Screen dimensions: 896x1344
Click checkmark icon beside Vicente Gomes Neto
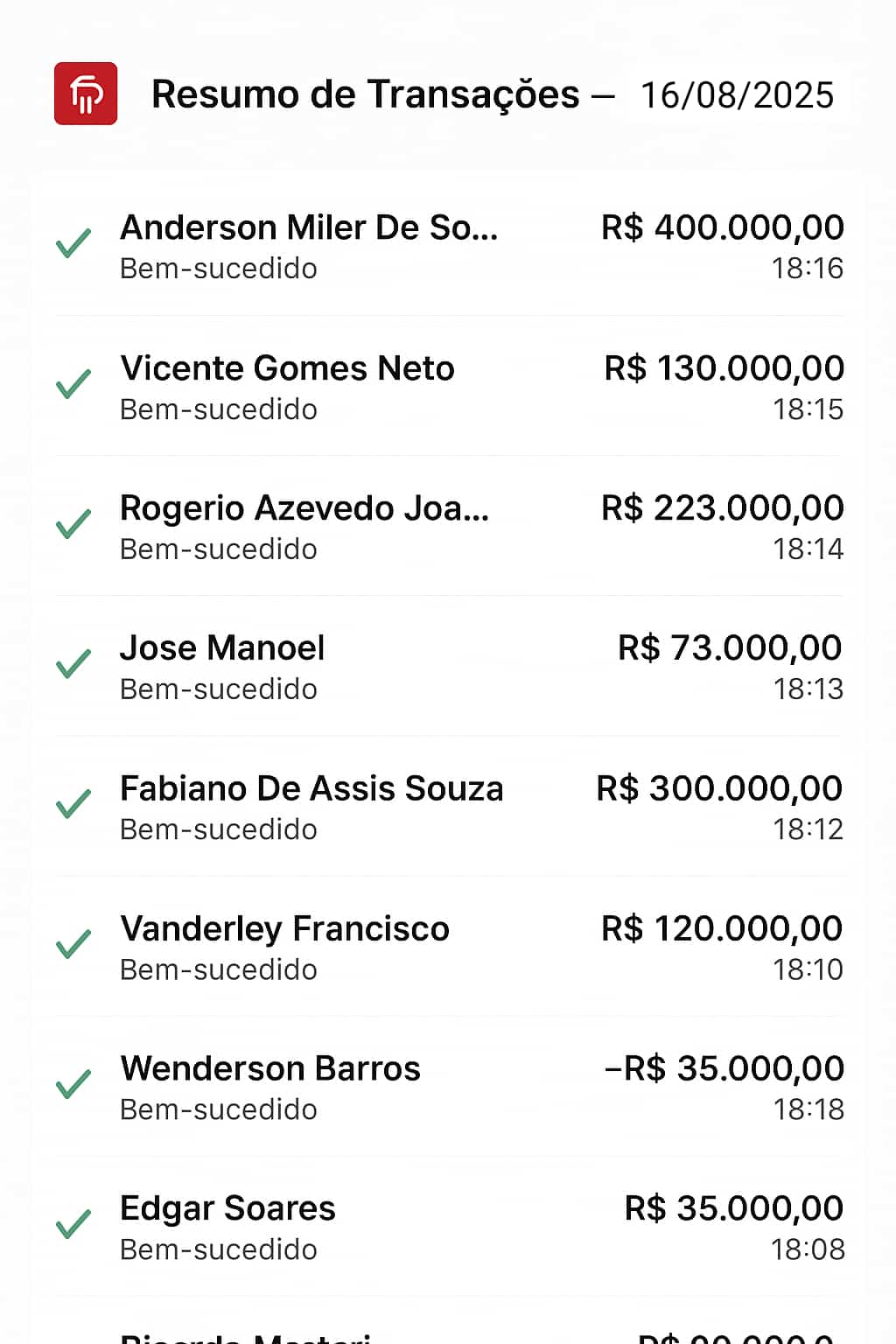73,383
